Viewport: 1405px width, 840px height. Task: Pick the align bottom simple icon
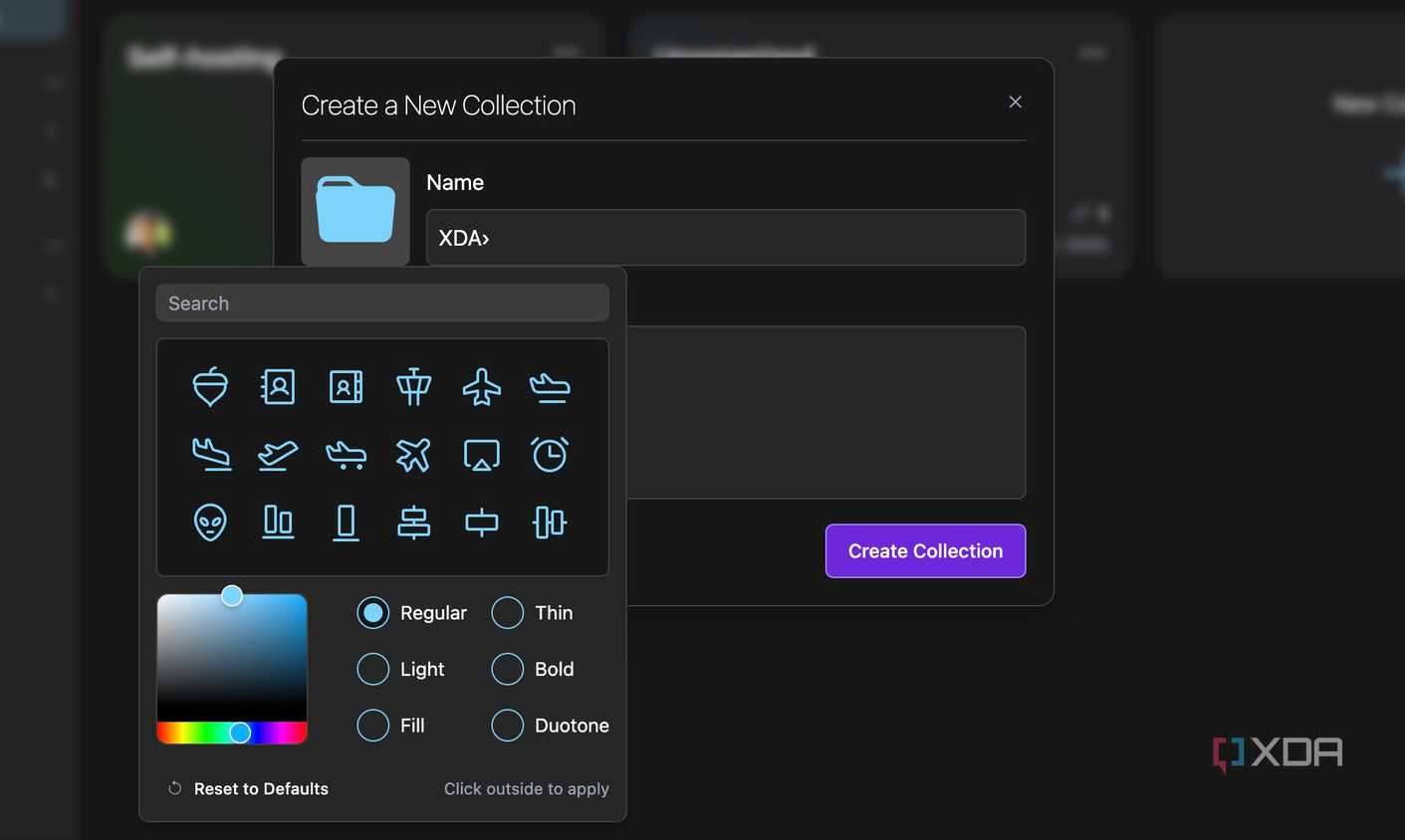coord(346,523)
